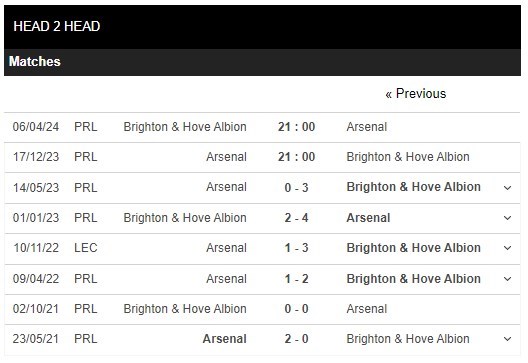Click the HEAD 2 HEAD section title
The width and height of the screenshot is (528, 363).
pyautogui.click(x=57, y=26)
